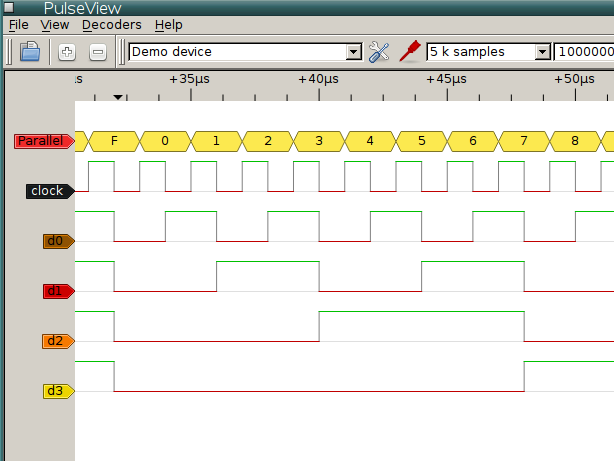Viewport: 614px width, 461px height.
Task: Select the clock channel label
Action: coord(50,191)
